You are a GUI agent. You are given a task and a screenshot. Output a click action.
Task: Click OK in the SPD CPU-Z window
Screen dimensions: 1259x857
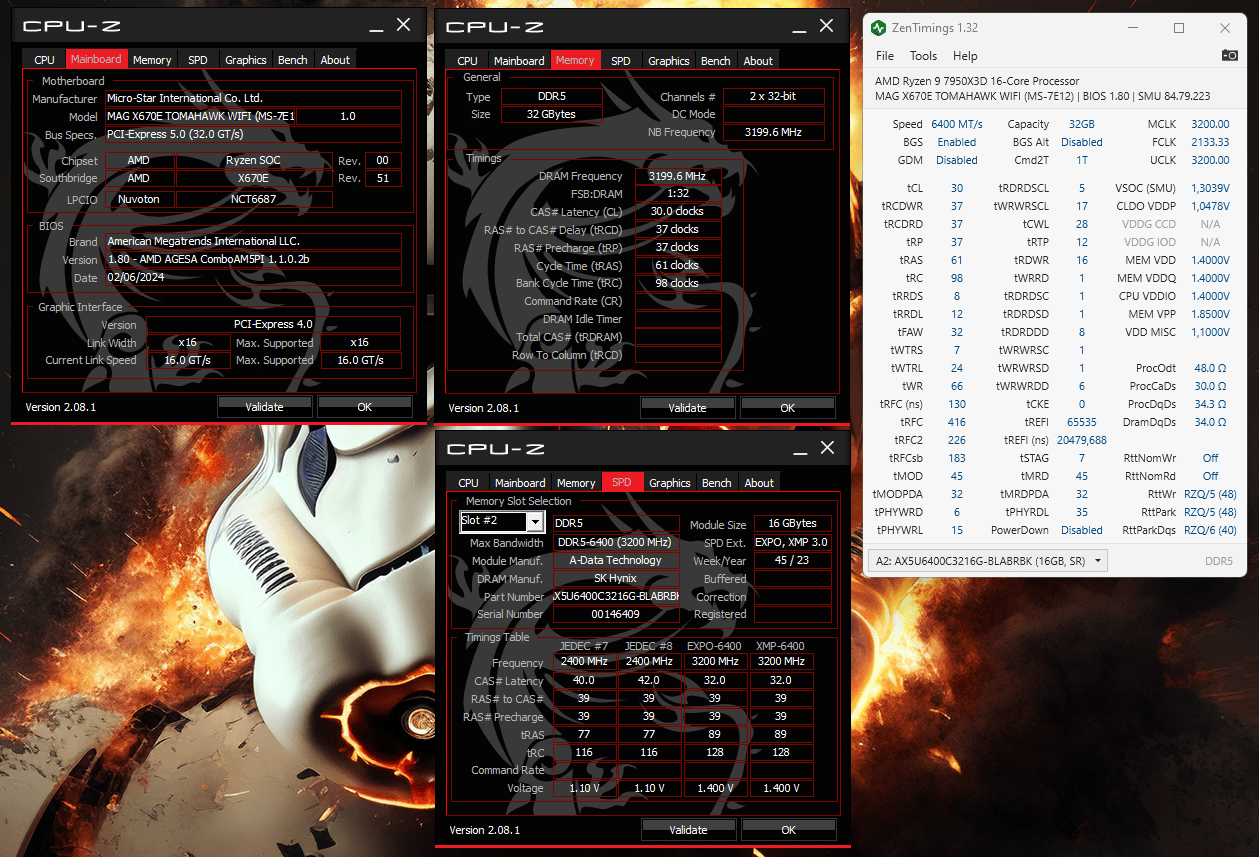pos(788,829)
